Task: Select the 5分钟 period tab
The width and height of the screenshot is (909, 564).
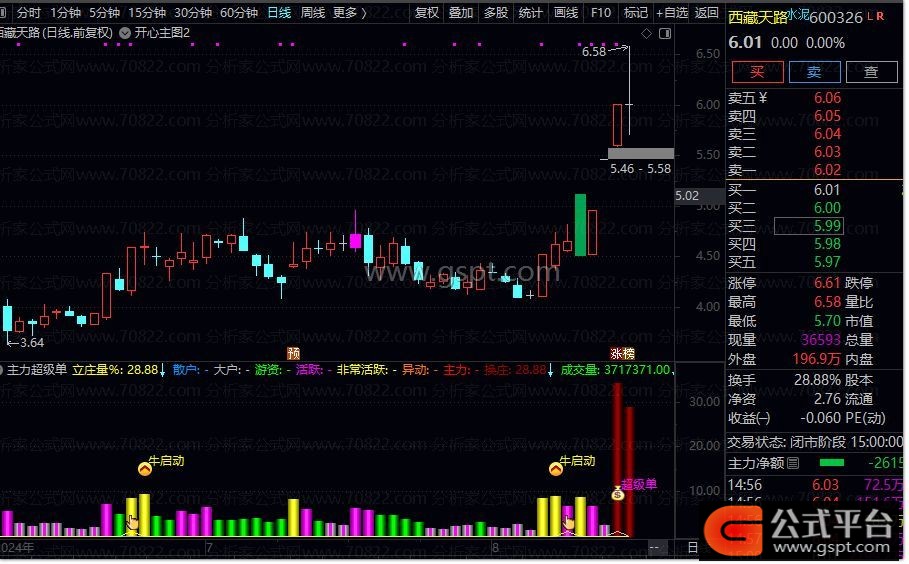Action: pos(104,12)
